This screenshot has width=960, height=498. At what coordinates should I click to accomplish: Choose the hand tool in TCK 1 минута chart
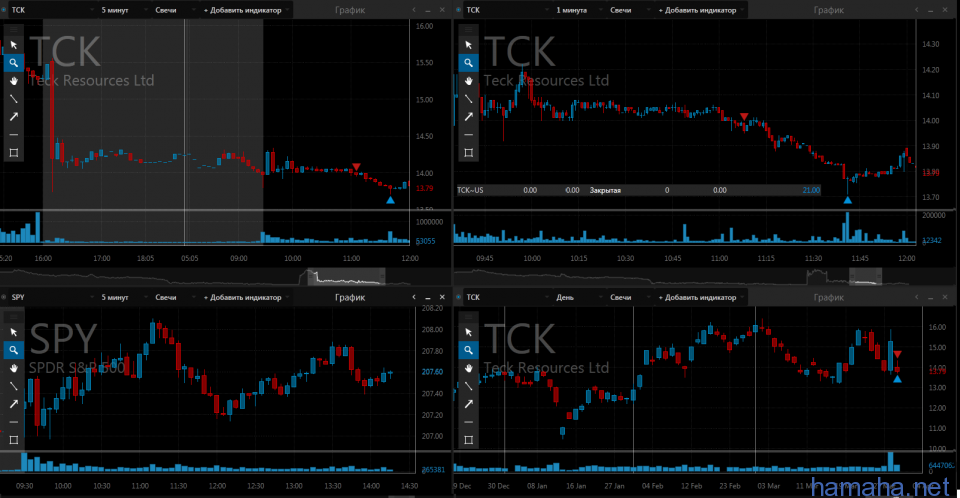[468, 81]
